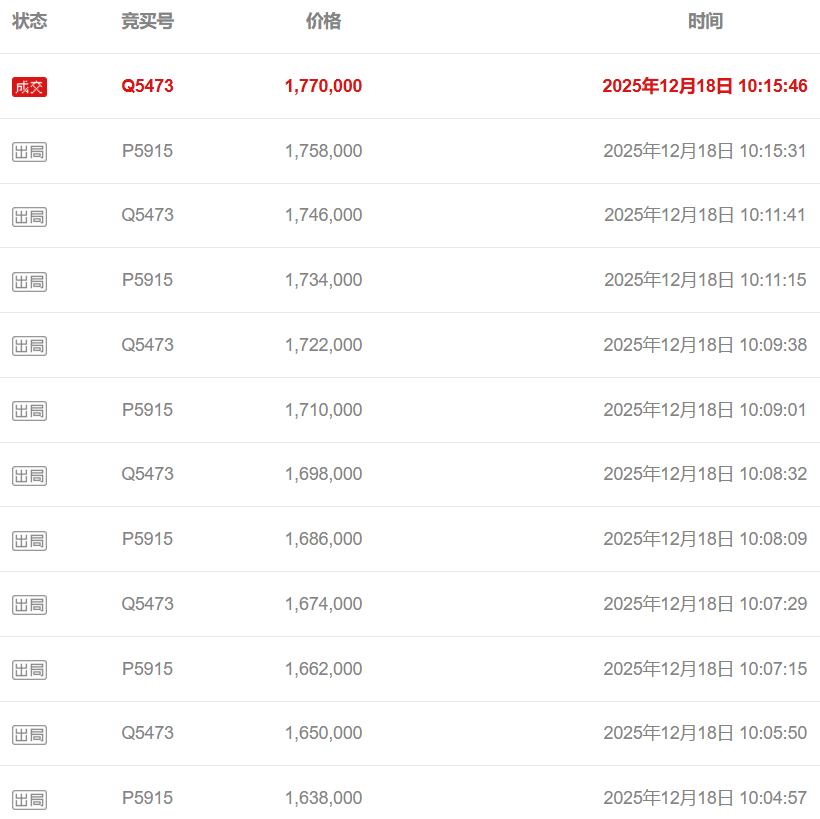Click the timestamp ending in 10:15:46
820x819 pixels.
pos(704,86)
